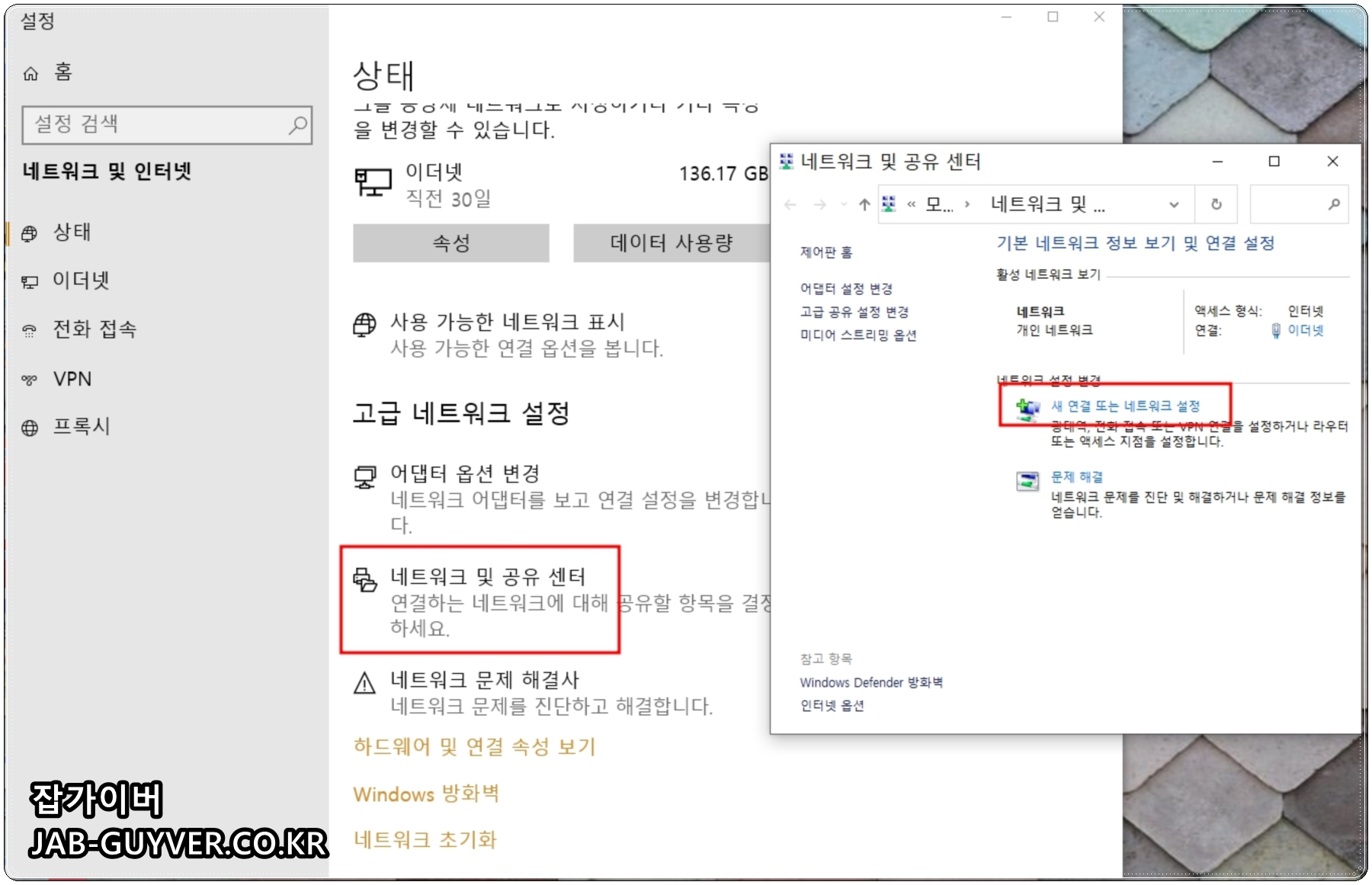This screenshot has width=1372, height=885.
Task: Click the Ethernet monitor icon in status
Action: (373, 183)
